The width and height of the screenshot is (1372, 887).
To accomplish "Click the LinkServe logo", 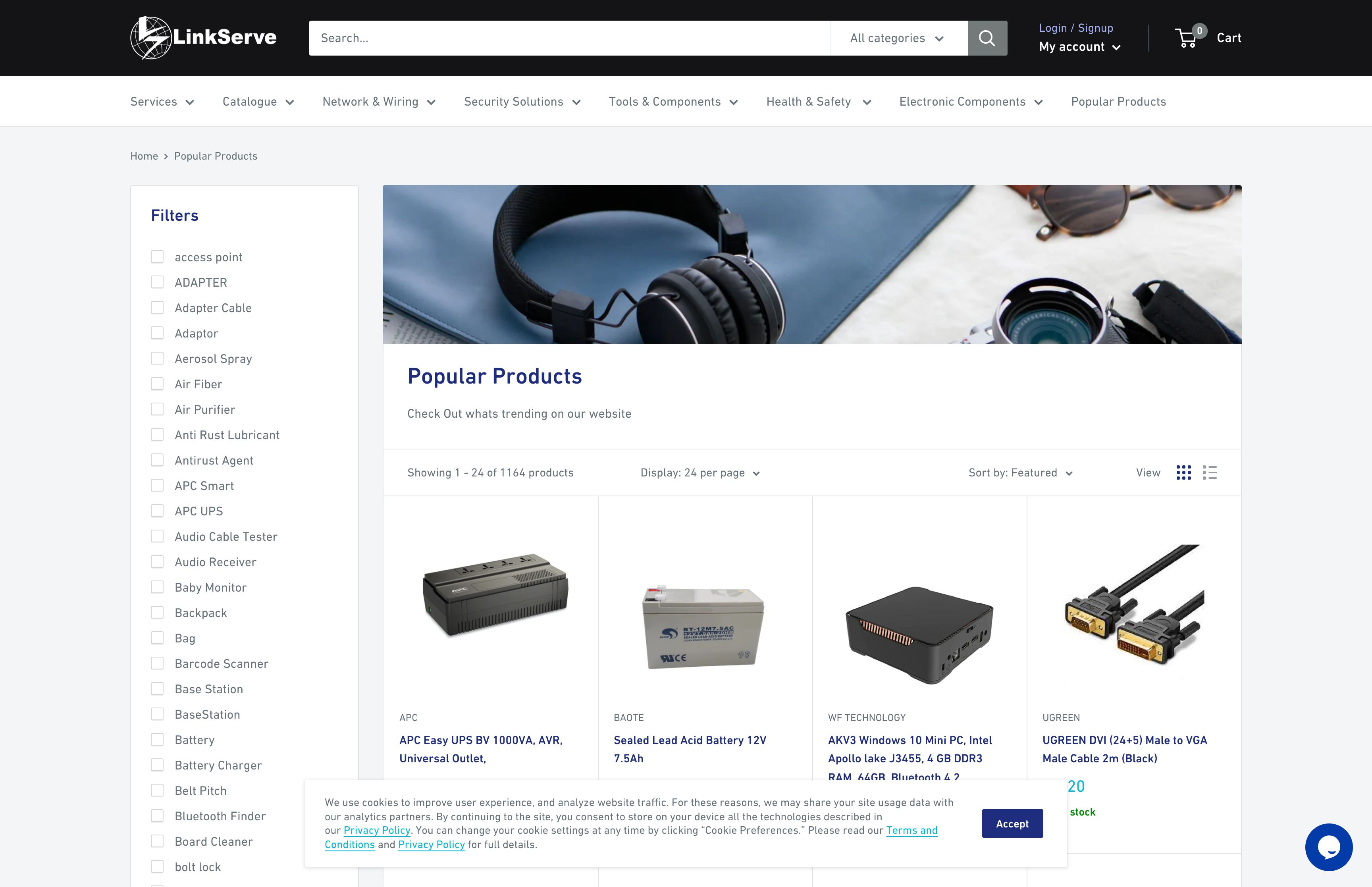I will pyautogui.click(x=203, y=37).
